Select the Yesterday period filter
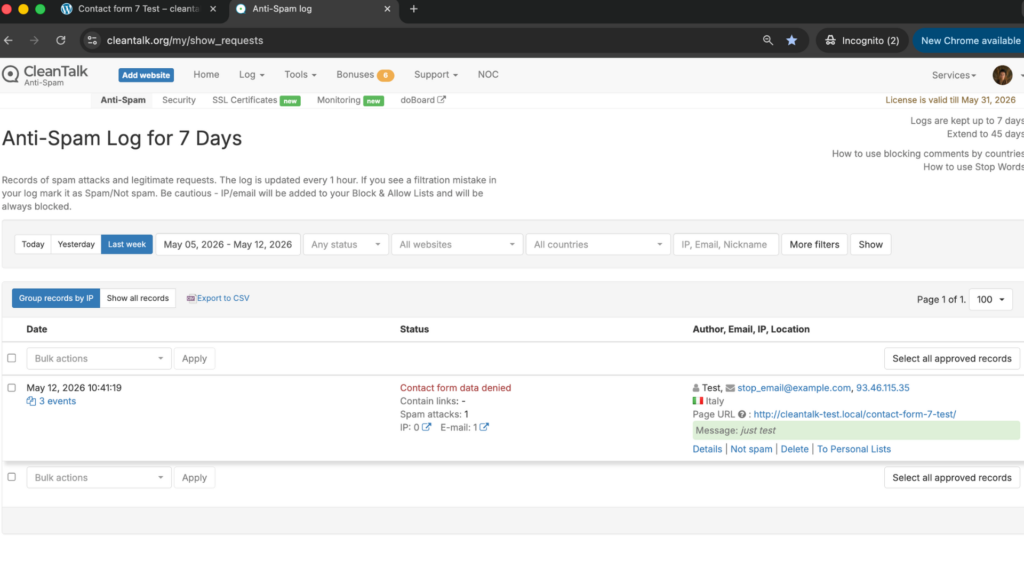Viewport: 1024px width, 576px height. pyautogui.click(x=76, y=244)
